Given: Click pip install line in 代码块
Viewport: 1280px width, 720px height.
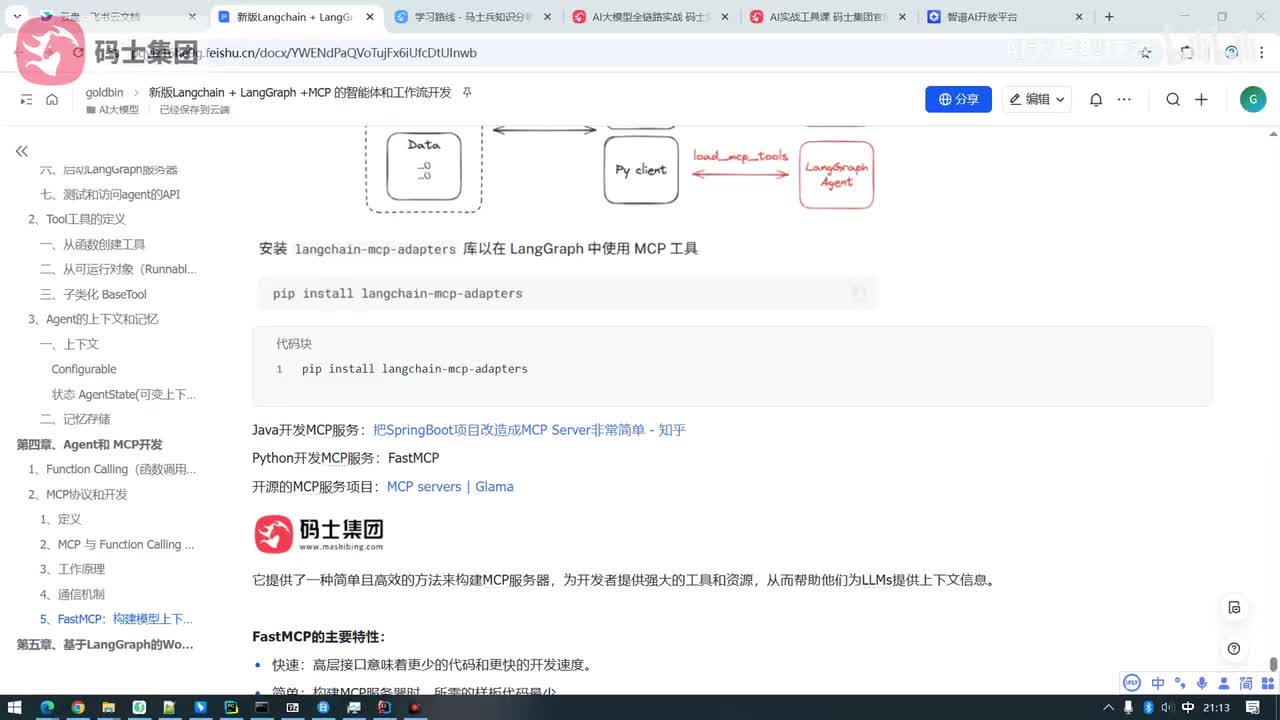Looking at the screenshot, I should (x=414, y=369).
